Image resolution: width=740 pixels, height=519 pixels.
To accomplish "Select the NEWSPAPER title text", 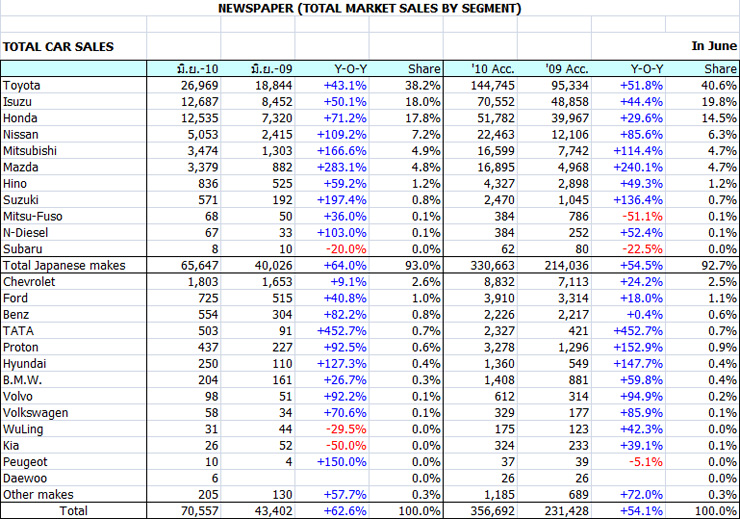I will click(x=369, y=8).
